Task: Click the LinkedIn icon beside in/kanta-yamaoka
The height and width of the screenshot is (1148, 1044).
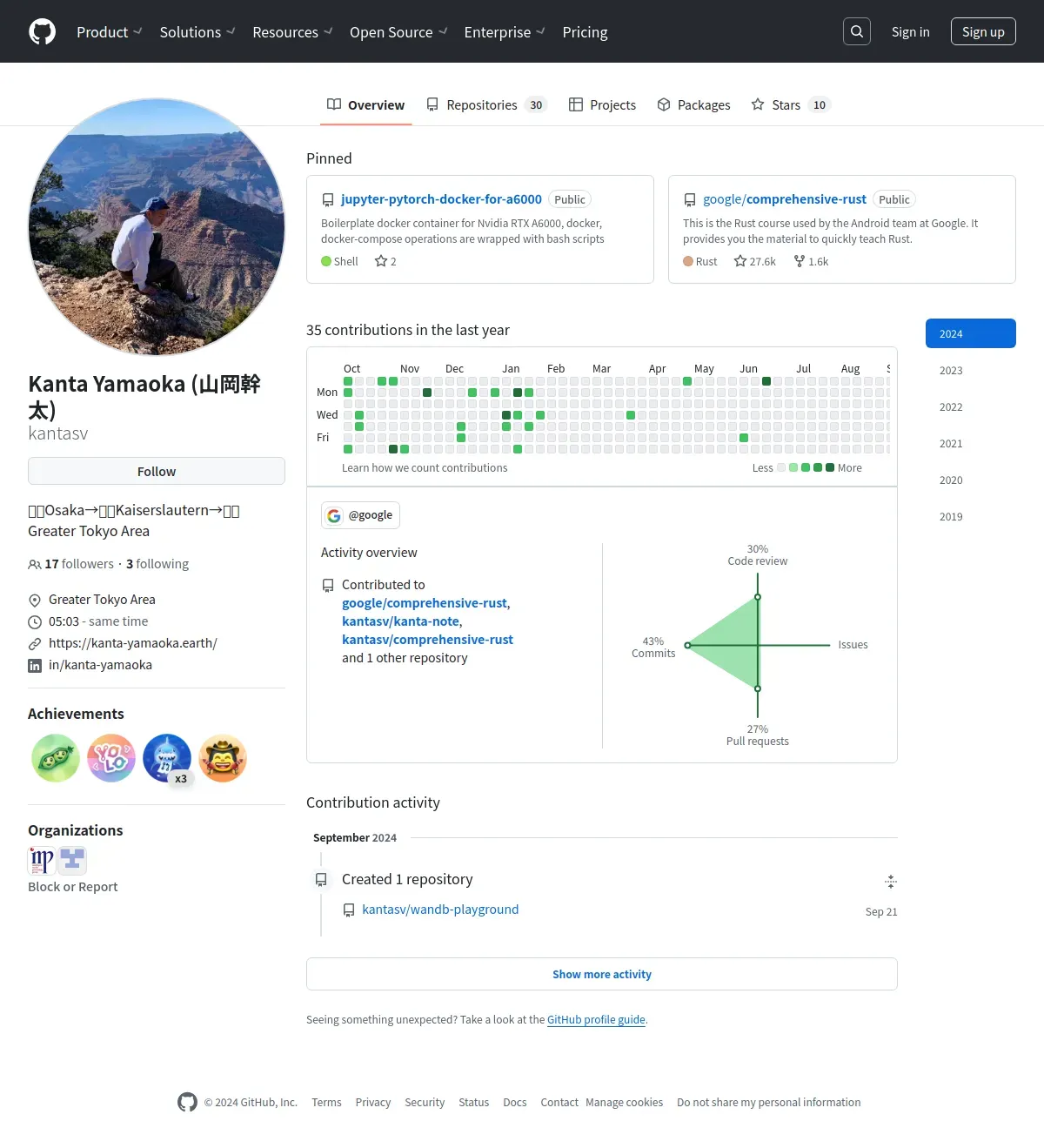Action: [x=35, y=666]
